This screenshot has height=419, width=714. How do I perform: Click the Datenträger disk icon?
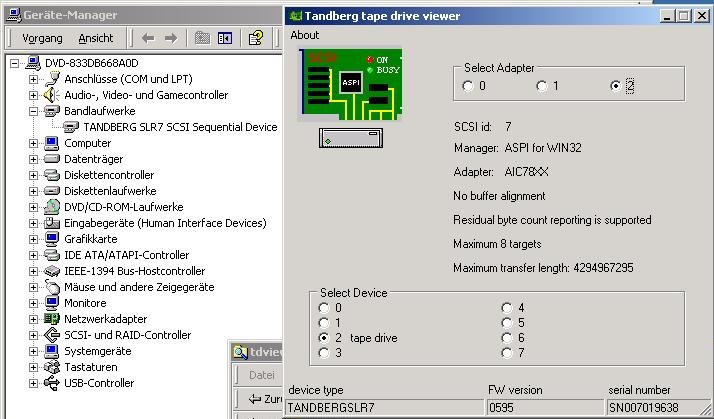pos(51,159)
